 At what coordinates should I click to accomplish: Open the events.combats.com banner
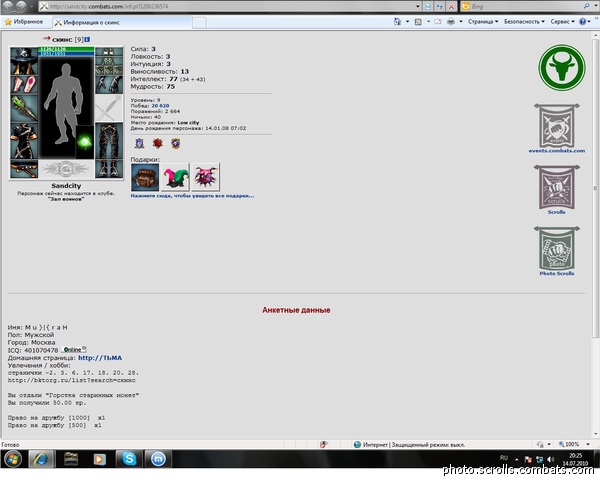pyautogui.click(x=557, y=126)
